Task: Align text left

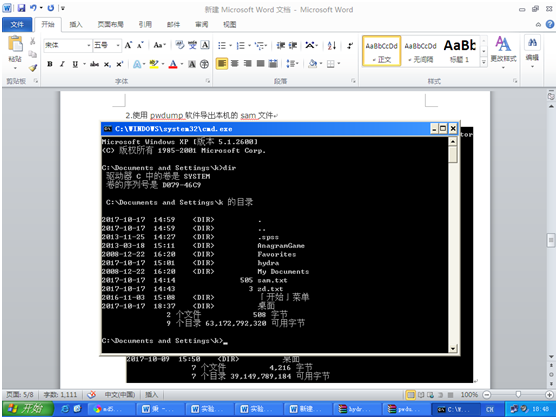Action: point(221,64)
